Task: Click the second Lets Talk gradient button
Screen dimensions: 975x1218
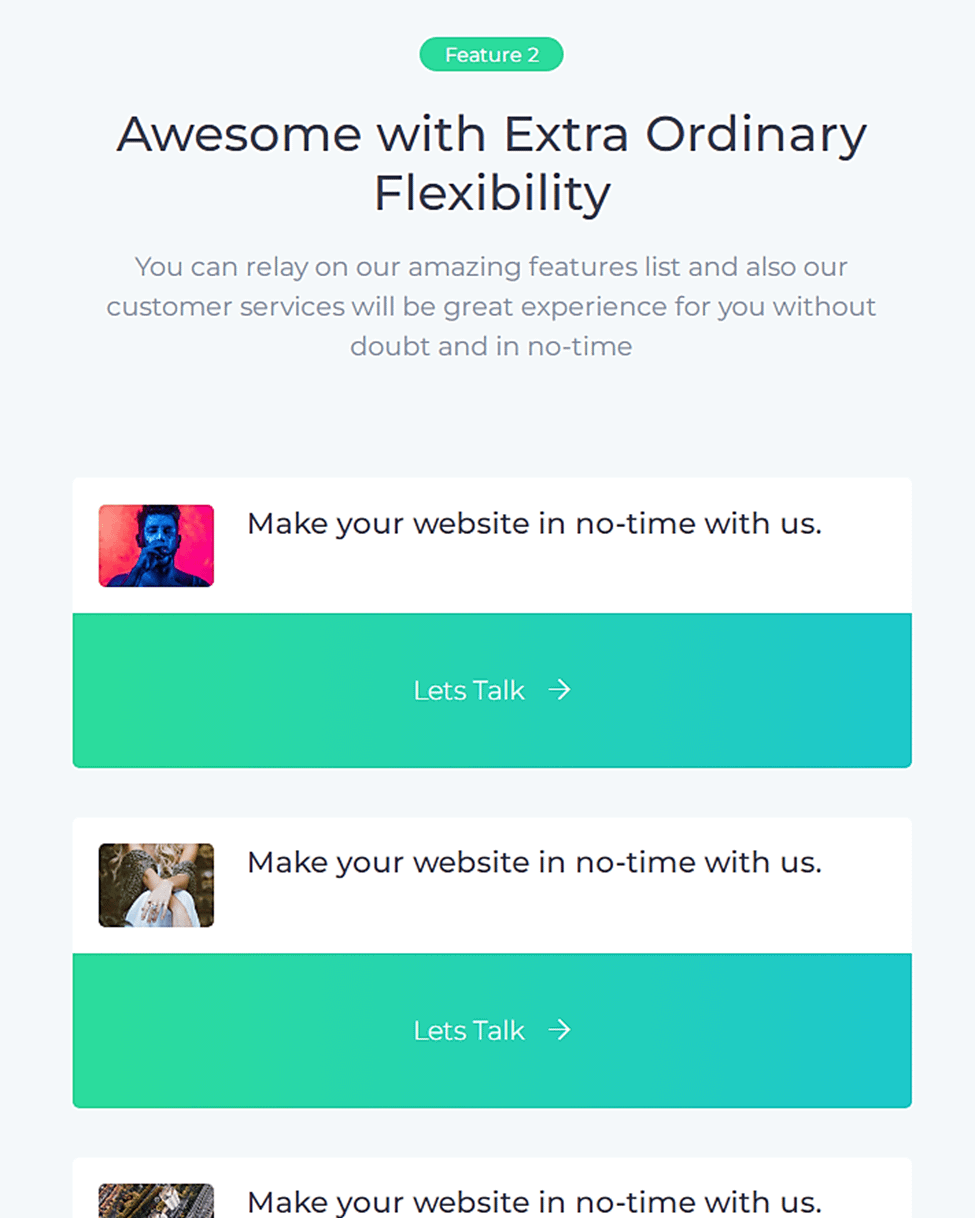Action: (491, 1030)
